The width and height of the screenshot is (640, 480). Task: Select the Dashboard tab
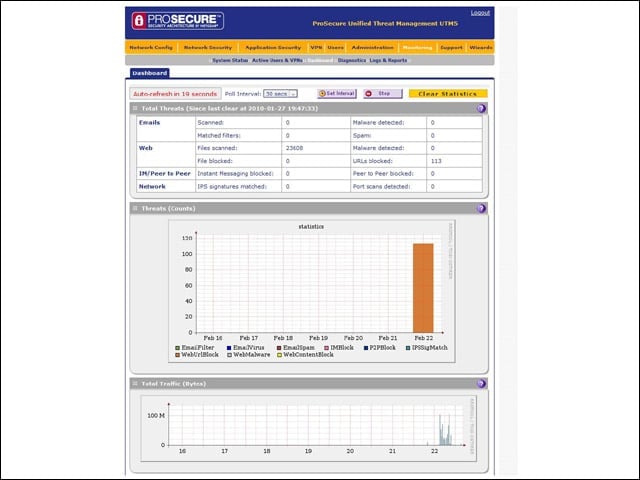pos(149,73)
